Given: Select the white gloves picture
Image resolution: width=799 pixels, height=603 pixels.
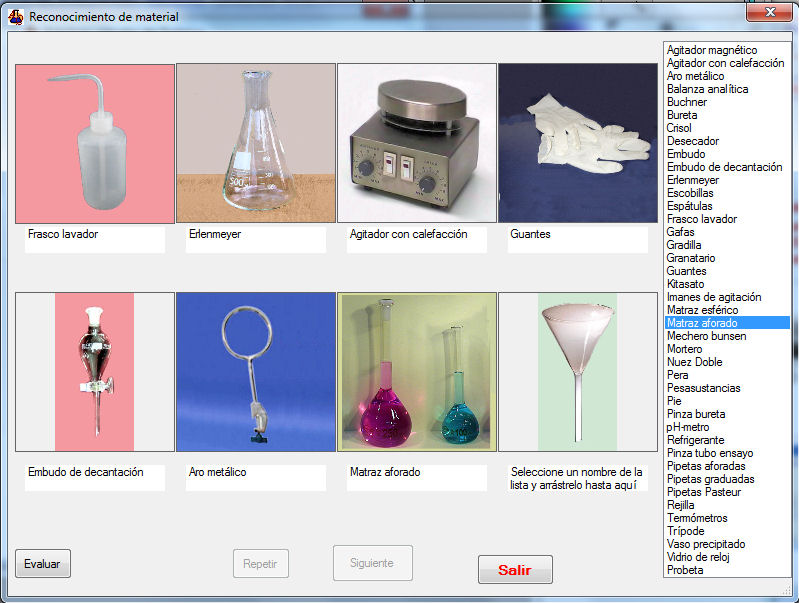Looking at the screenshot, I should point(577,143).
